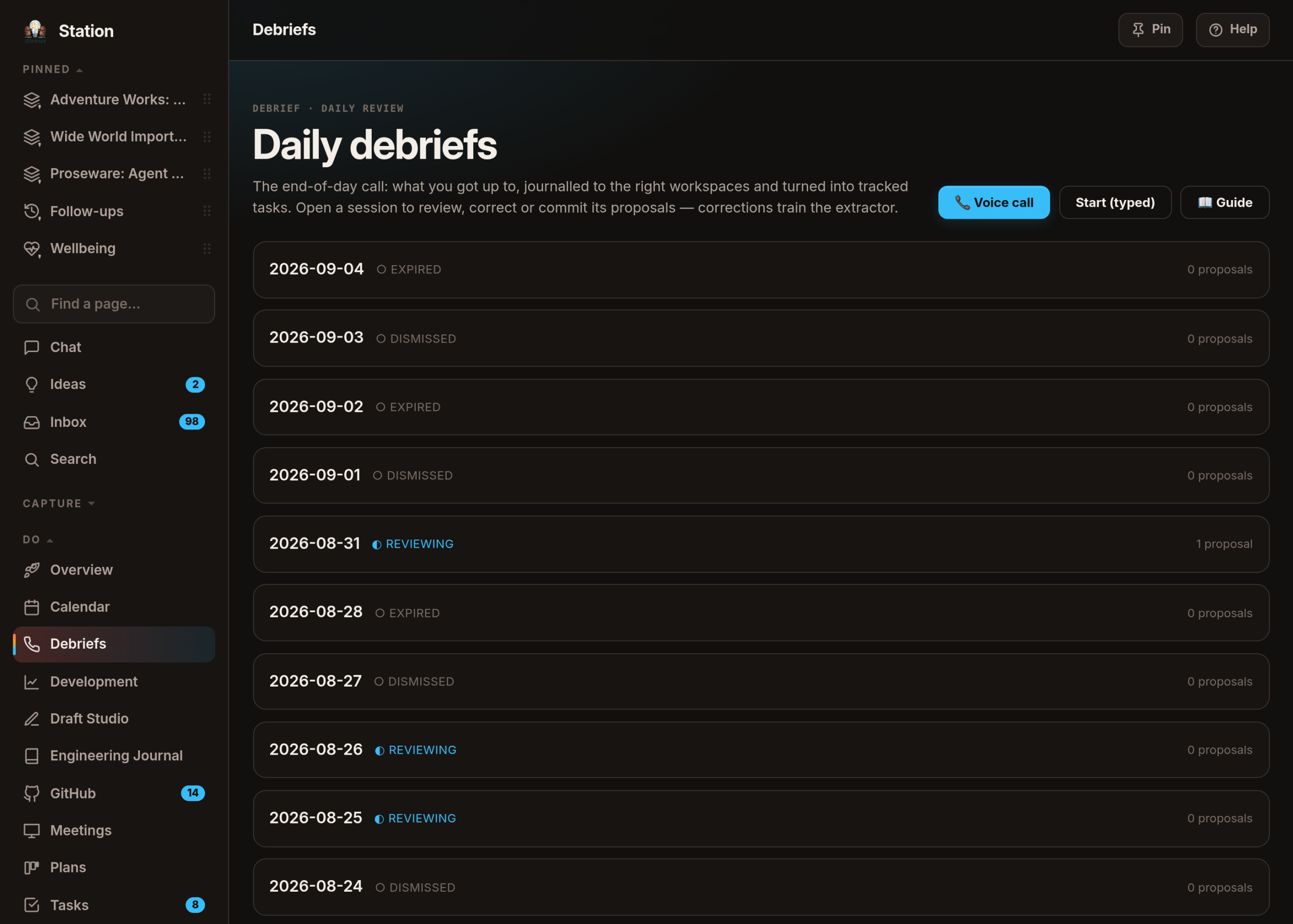This screenshot has height=924, width=1293.
Task: Open Development in the sidebar
Action: [114, 682]
